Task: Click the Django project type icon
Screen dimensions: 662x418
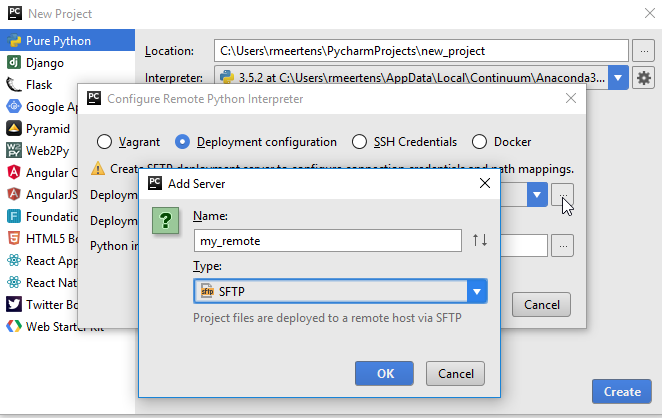Action: pyautogui.click(x=15, y=62)
